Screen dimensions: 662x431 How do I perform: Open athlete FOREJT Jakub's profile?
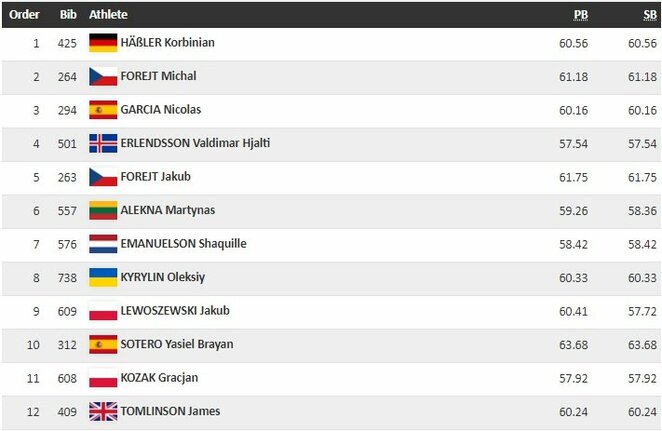(x=155, y=177)
